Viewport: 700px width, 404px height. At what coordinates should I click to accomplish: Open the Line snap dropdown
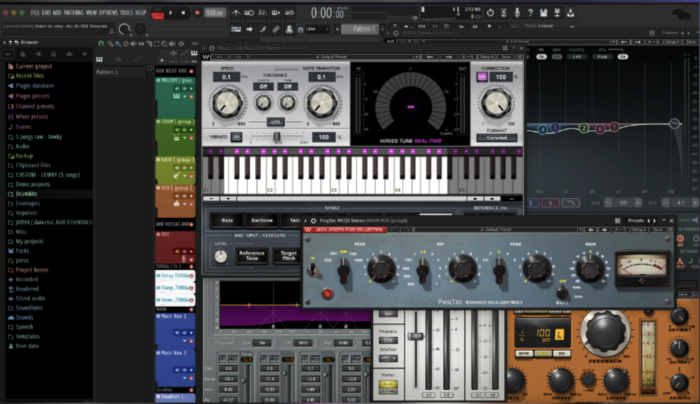(x=317, y=29)
